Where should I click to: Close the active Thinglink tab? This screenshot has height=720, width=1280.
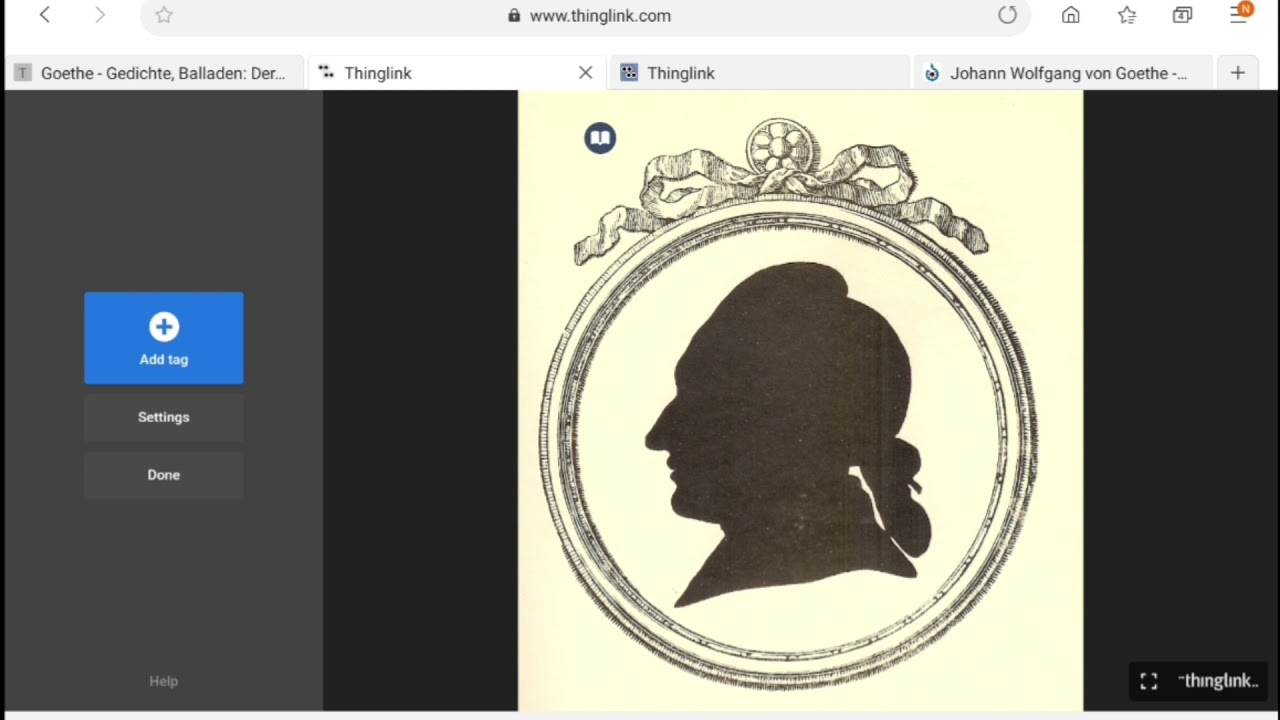pyautogui.click(x=585, y=73)
